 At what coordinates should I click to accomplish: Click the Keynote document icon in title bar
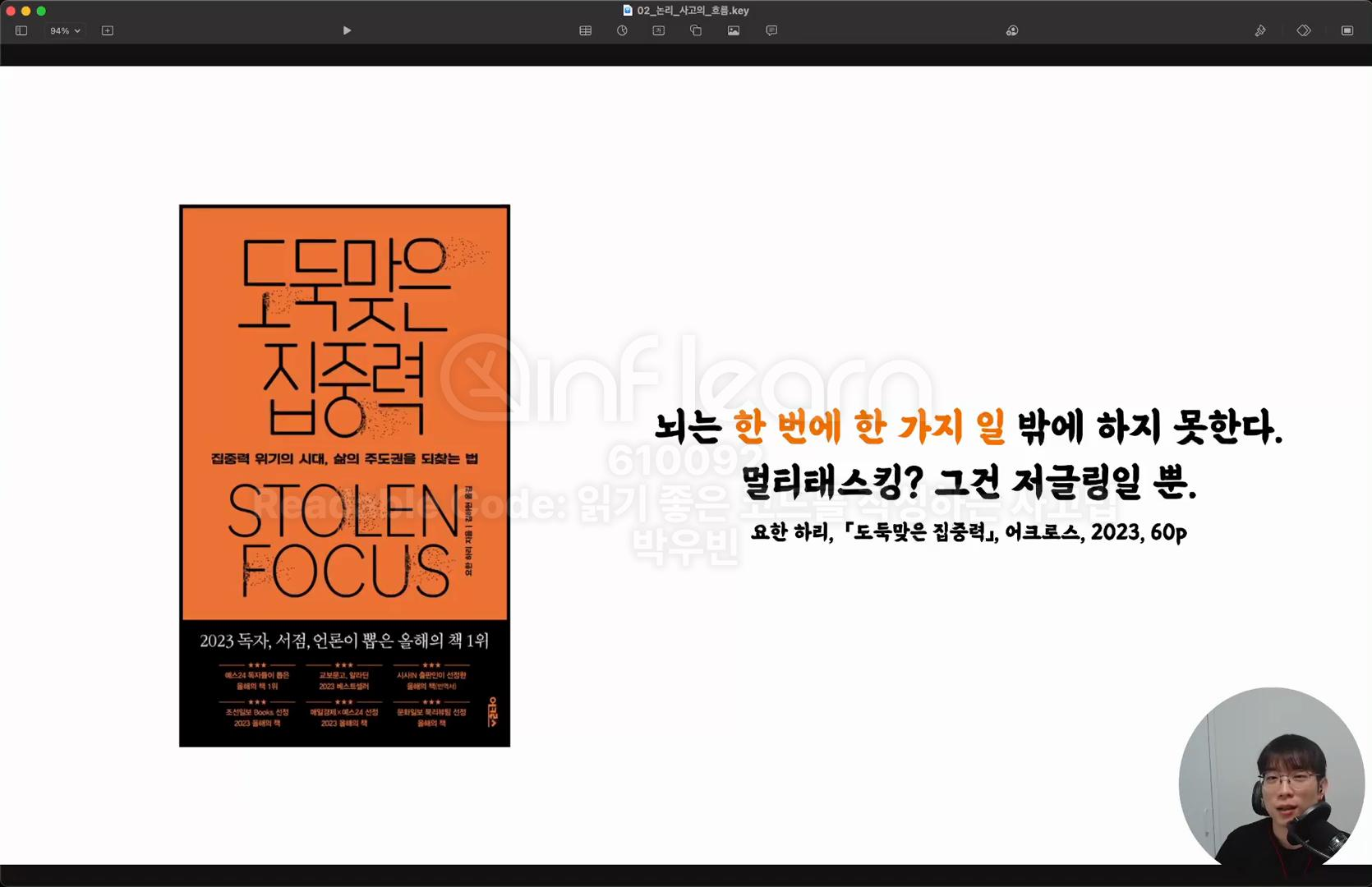tap(628, 11)
